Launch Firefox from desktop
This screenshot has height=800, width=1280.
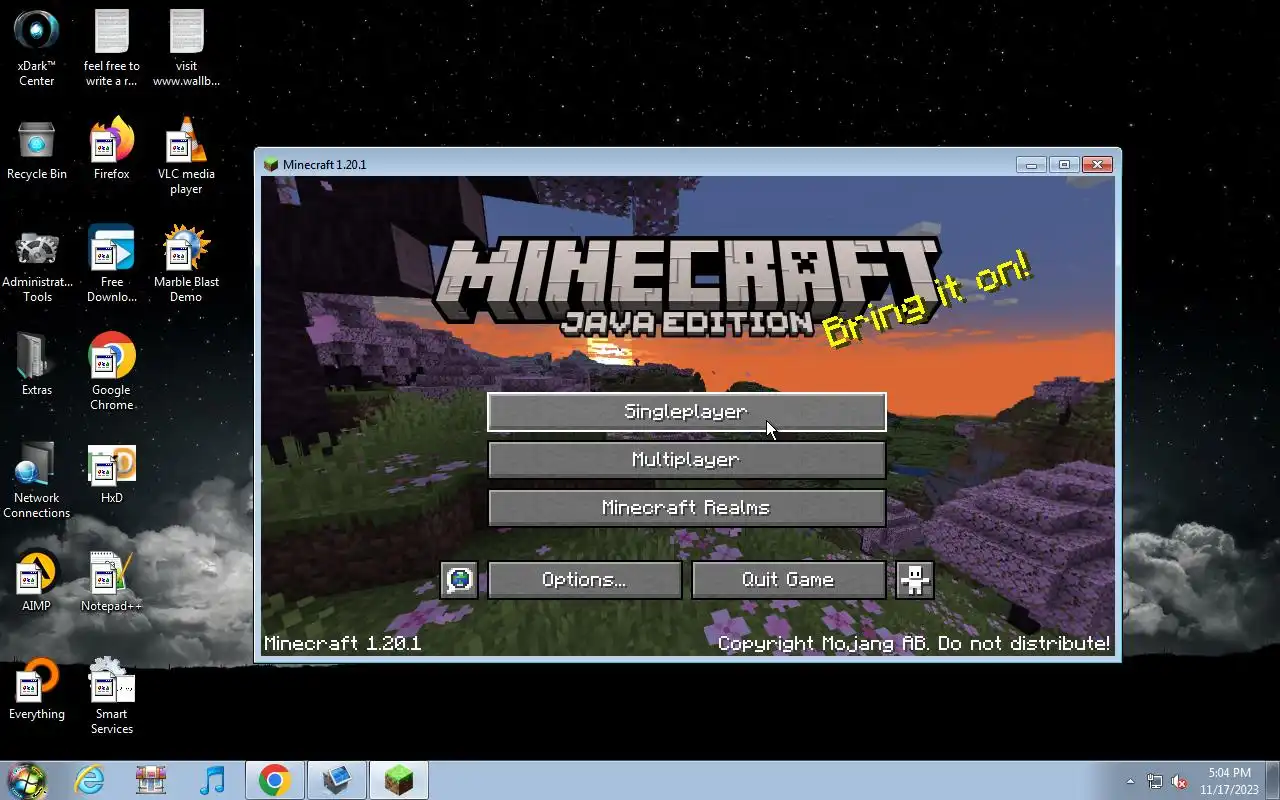112,150
